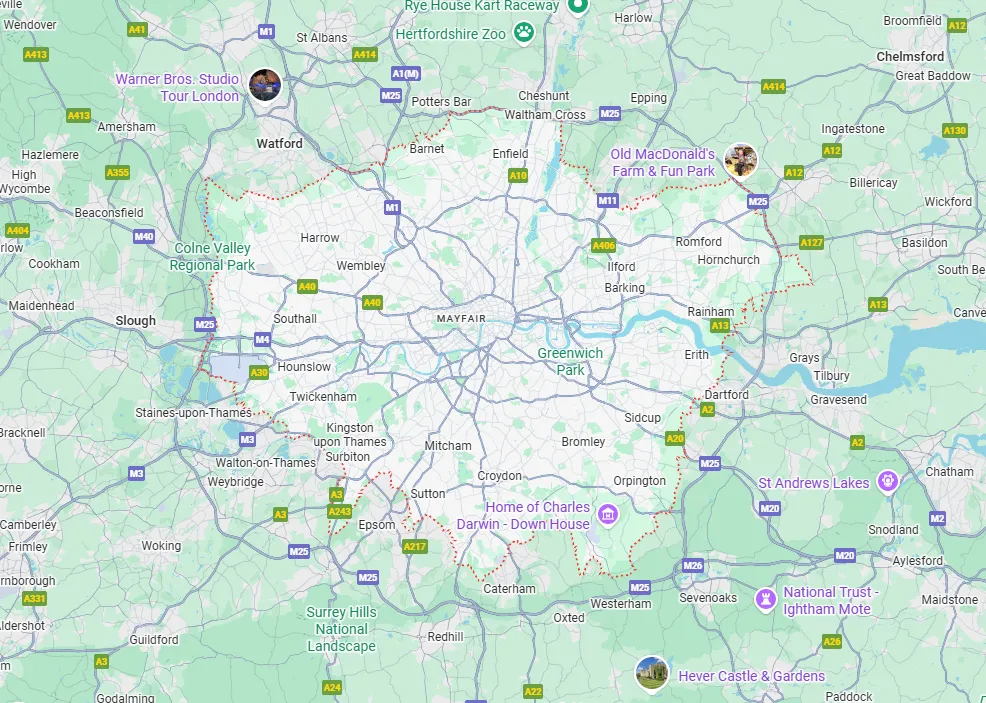Click the Croydon place label
The height and width of the screenshot is (703, 986).
pyautogui.click(x=499, y=475)
